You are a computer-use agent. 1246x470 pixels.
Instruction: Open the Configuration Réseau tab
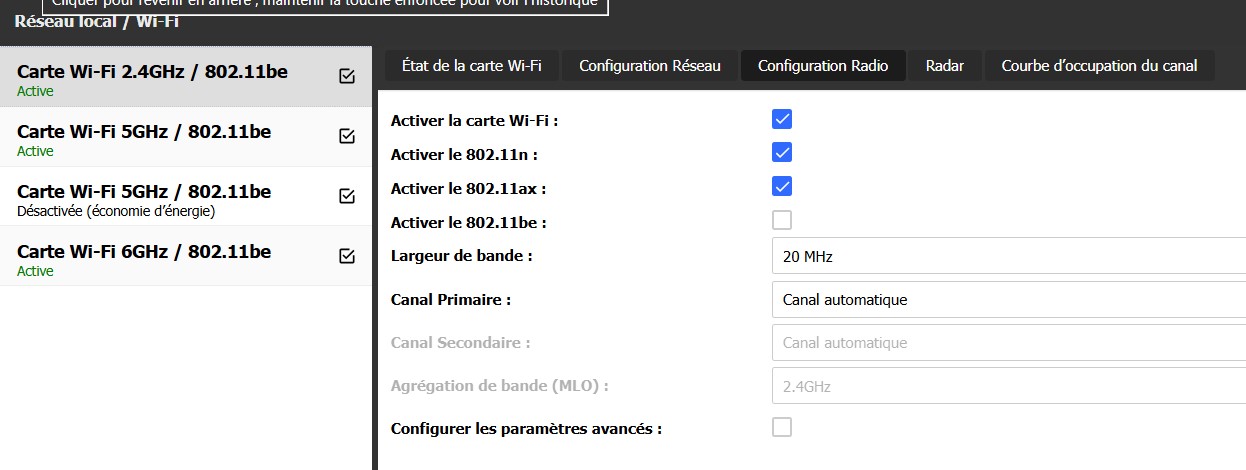point(649,66)
